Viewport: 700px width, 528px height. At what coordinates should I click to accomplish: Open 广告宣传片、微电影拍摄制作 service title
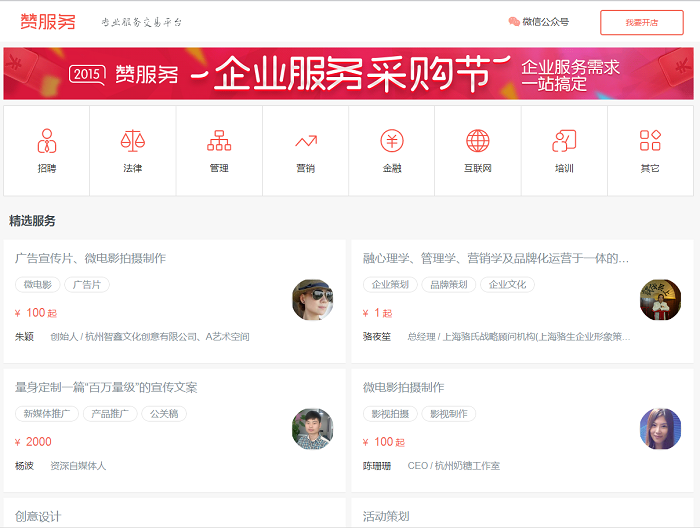(90, 258)
